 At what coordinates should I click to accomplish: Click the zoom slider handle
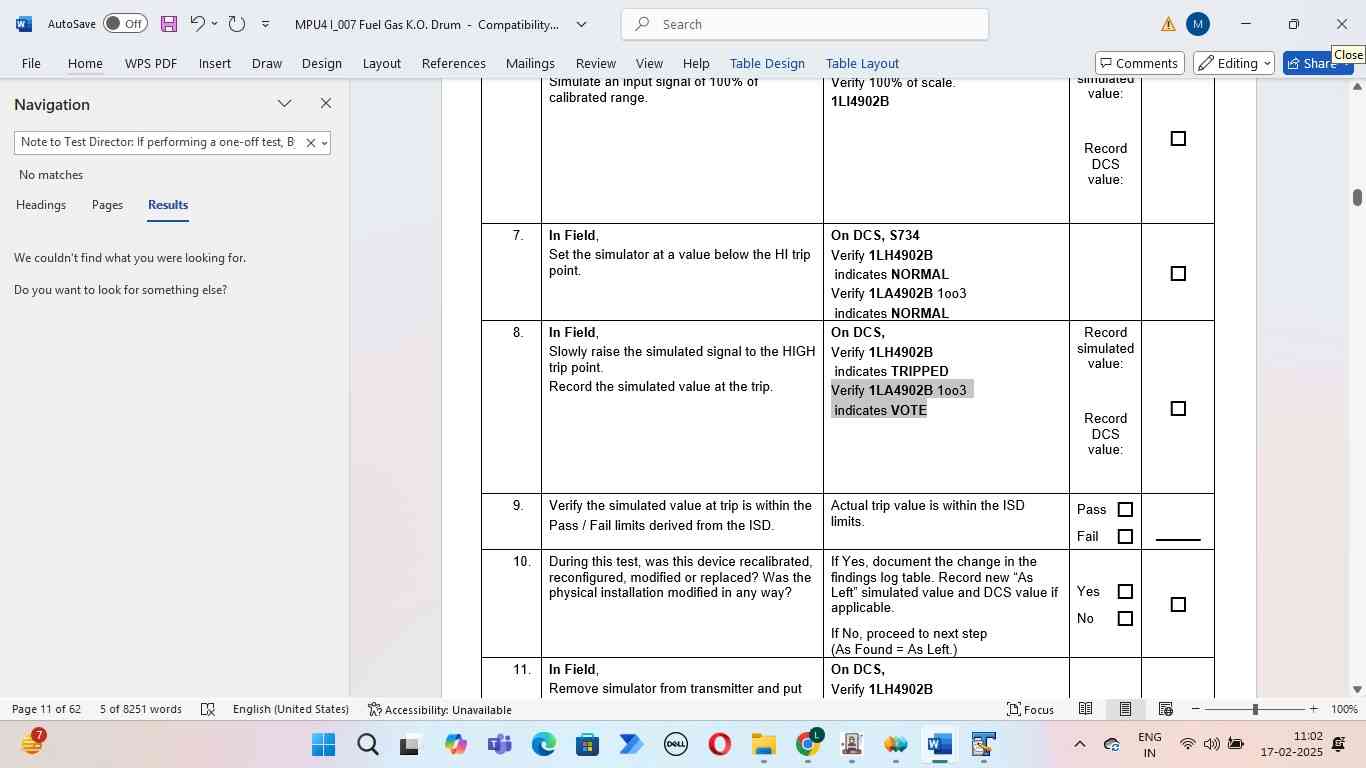click(x=1255, y=709)
